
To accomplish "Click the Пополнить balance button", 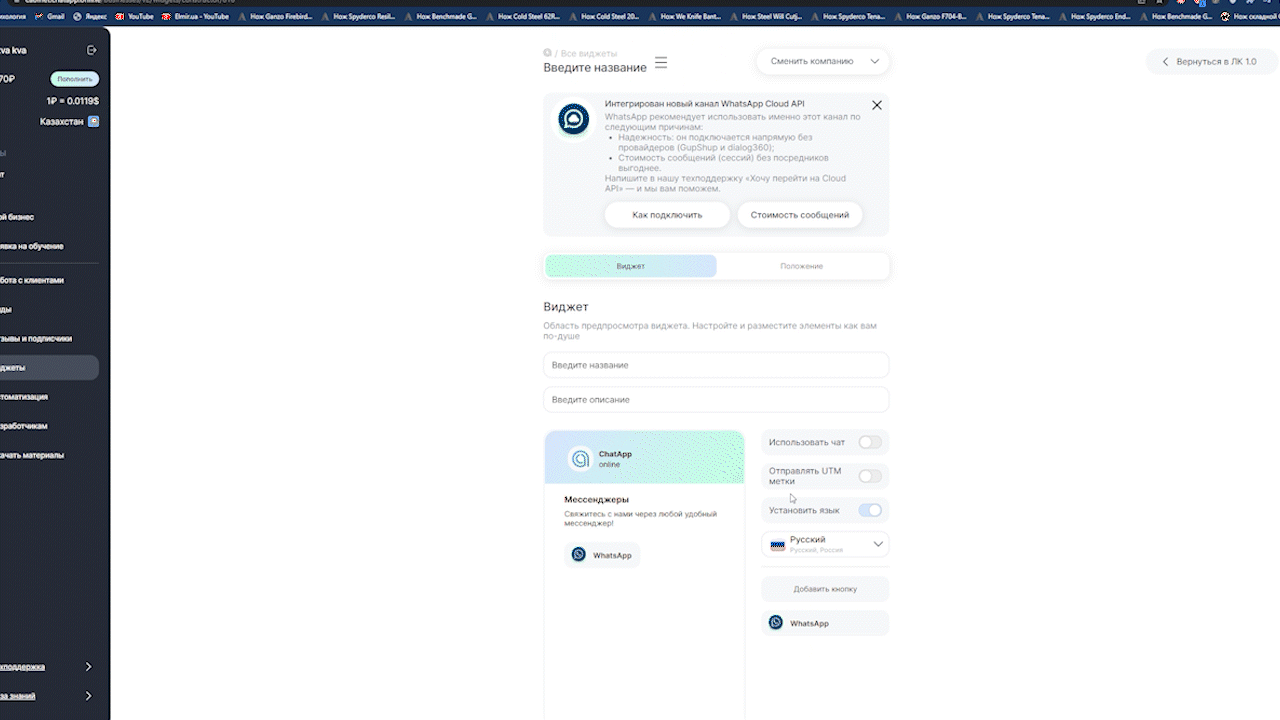I will [75, 79].
